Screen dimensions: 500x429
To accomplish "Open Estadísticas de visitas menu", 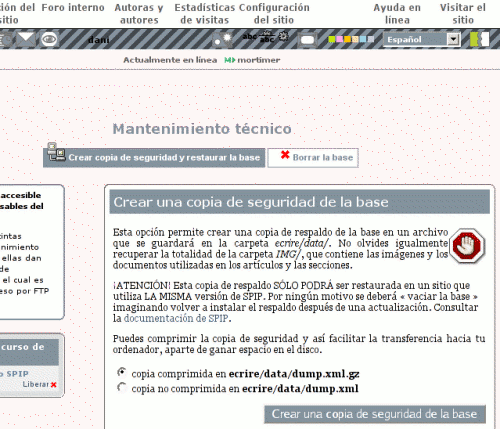I will pyautogui.click(x=205, y=14).
